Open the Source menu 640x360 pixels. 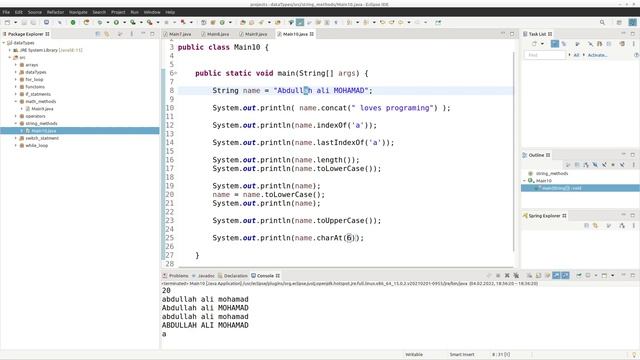click(x=35, y=12)
